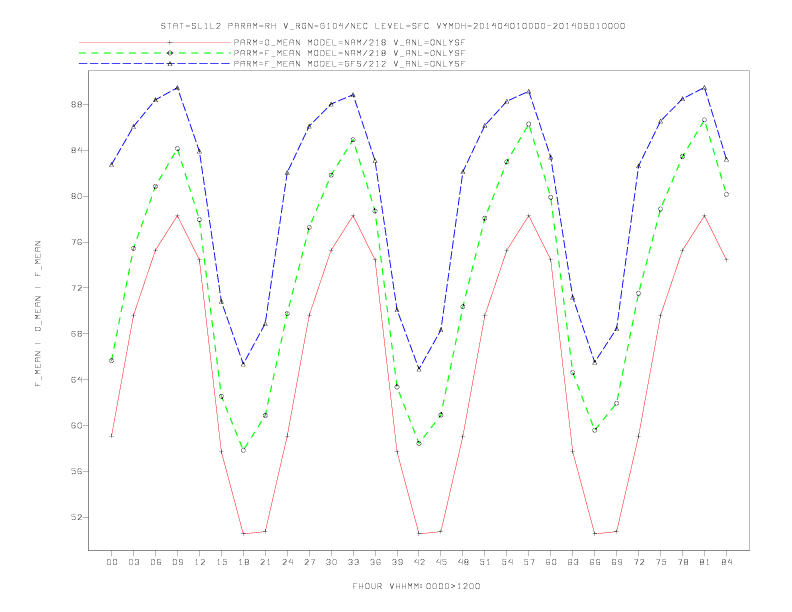Click the x-axis tick label 45
Screen dimensions: 792x612
pos(441,562)
